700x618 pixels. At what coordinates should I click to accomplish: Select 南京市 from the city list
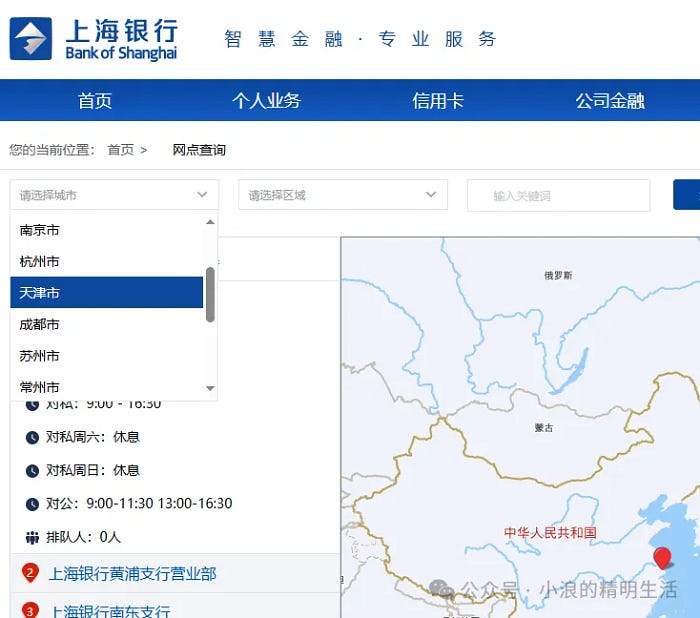106,230
